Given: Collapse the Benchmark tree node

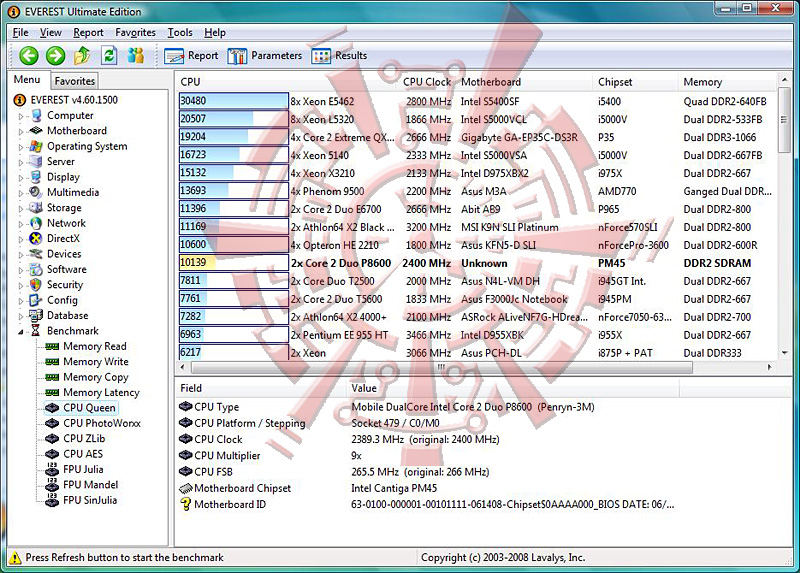Looking at the screenshot, I should click(21, 332).
